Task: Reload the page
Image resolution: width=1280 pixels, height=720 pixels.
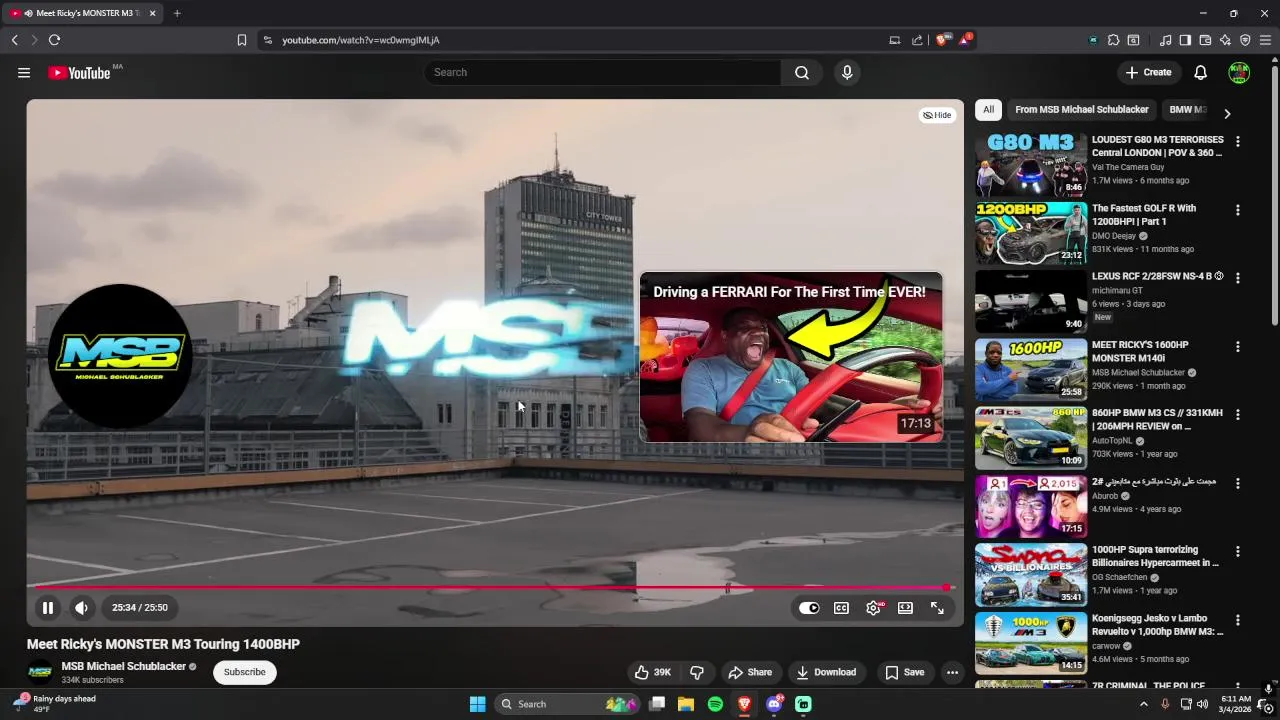Action: (x=54, y=40)
